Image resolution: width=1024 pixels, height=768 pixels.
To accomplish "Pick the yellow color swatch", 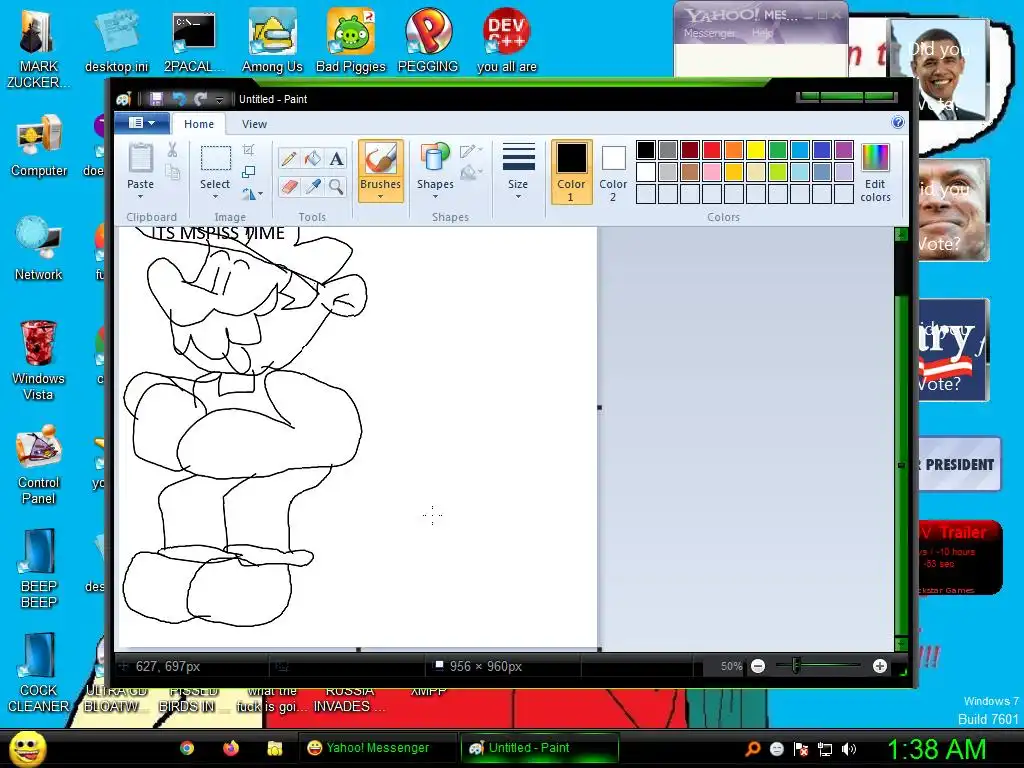I will click(756, 150).
